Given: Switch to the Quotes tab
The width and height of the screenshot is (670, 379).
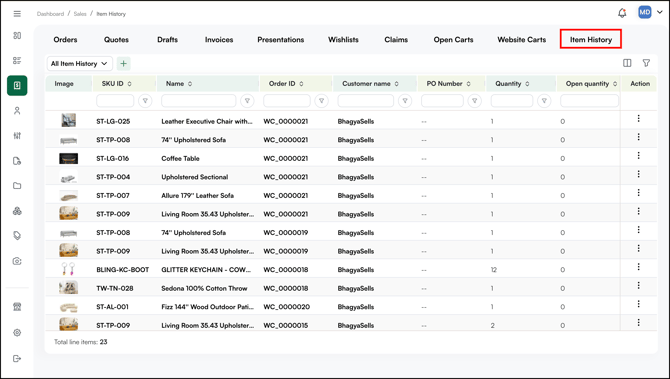Looking at the screenshot, I should click(x=116, y=40).
